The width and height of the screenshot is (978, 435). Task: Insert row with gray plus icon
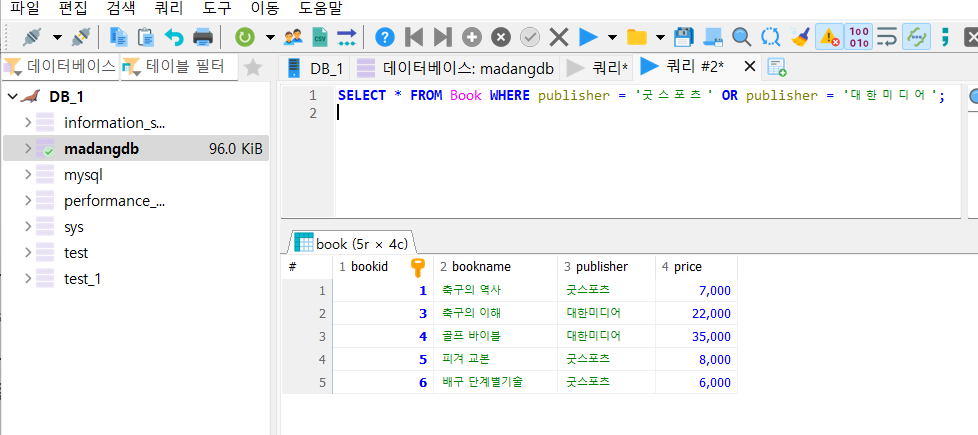472,37
